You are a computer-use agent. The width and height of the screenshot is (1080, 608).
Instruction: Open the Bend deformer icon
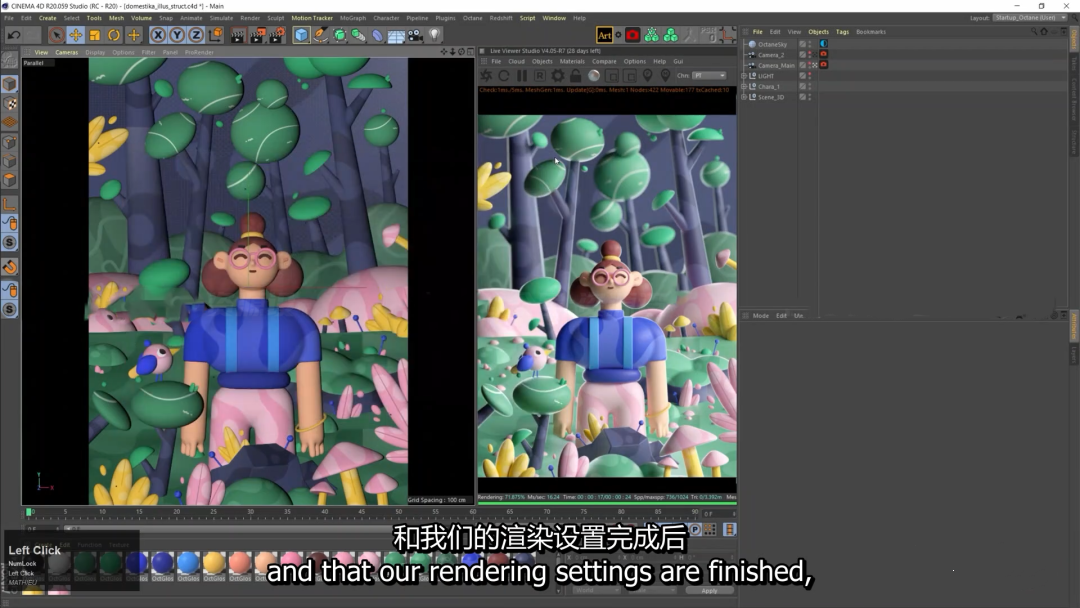tap(377, 35)
